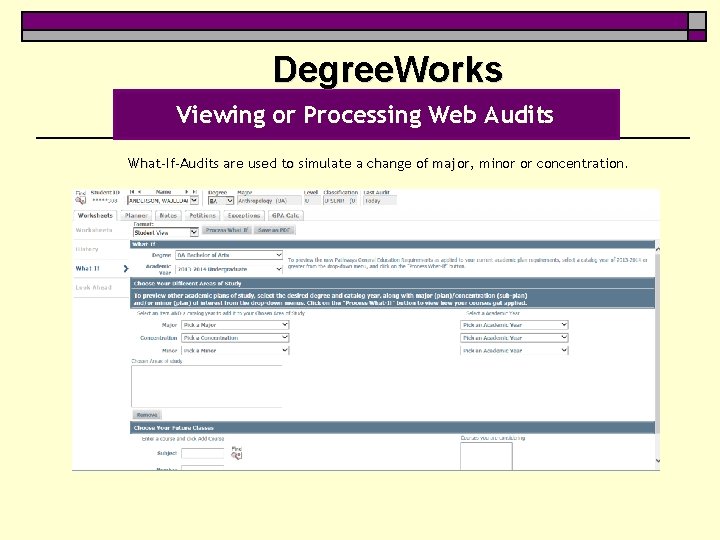
Task: Click the Find course icon beside Subject
Action: pos(236,456)
